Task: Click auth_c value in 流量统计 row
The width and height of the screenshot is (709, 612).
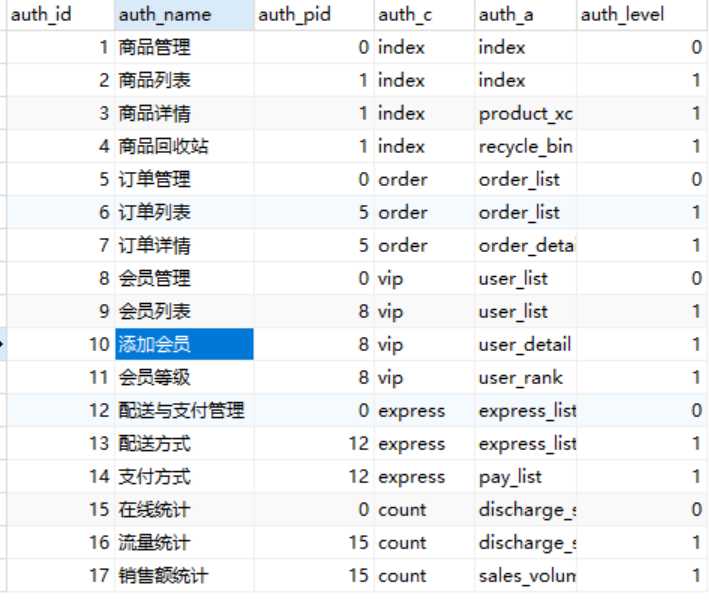Action: pos(402,543)
